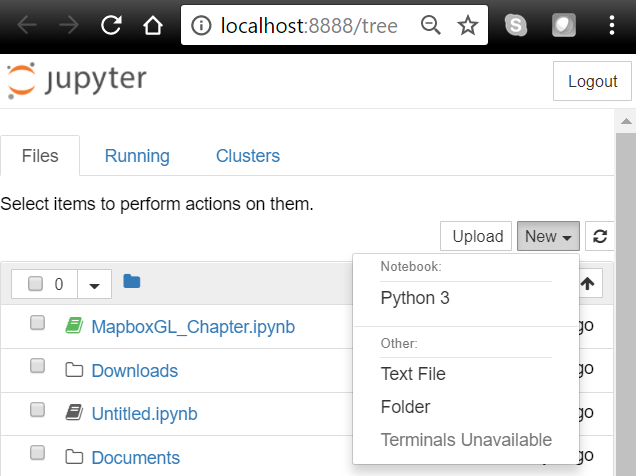Viewport: 636px width, 476px height.
Task: Switch to the Running tab
Action: (137, 156)
